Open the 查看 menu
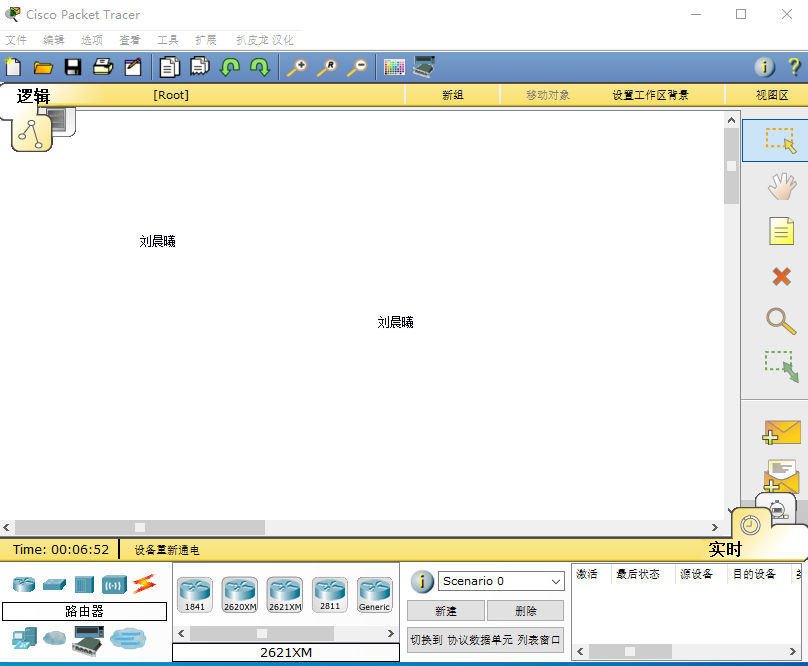The image size is (808, 666). tap(129, 40)
